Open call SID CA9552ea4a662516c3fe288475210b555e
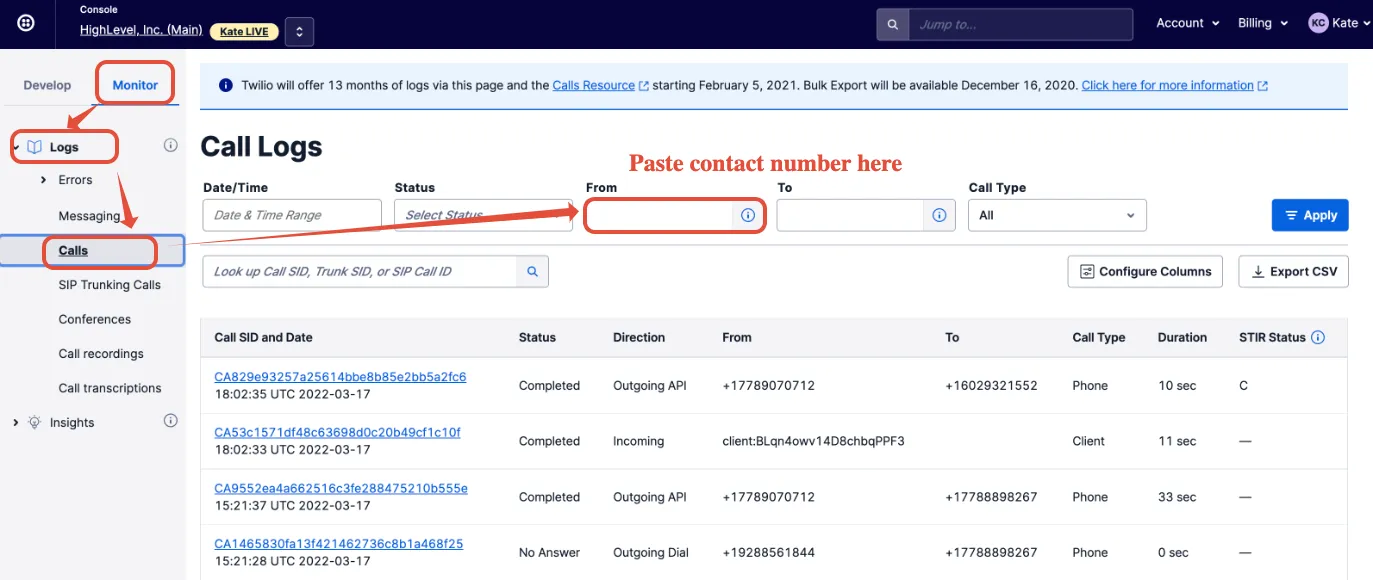Screen dimensions: 1373x580 pos(341,489)
